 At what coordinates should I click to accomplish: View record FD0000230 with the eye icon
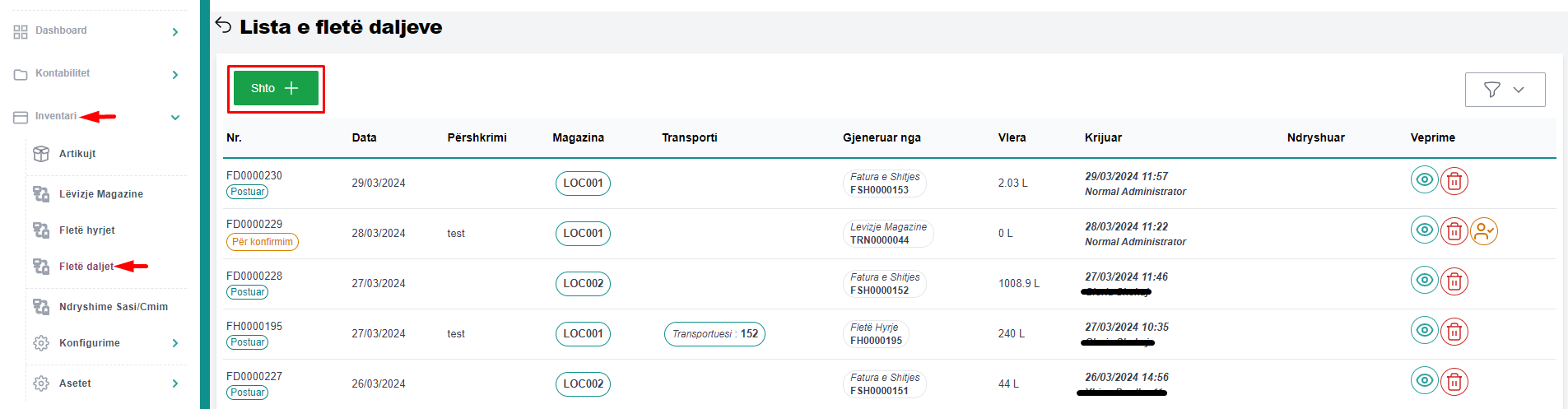pyautogui.click(x=1424, y=180)
